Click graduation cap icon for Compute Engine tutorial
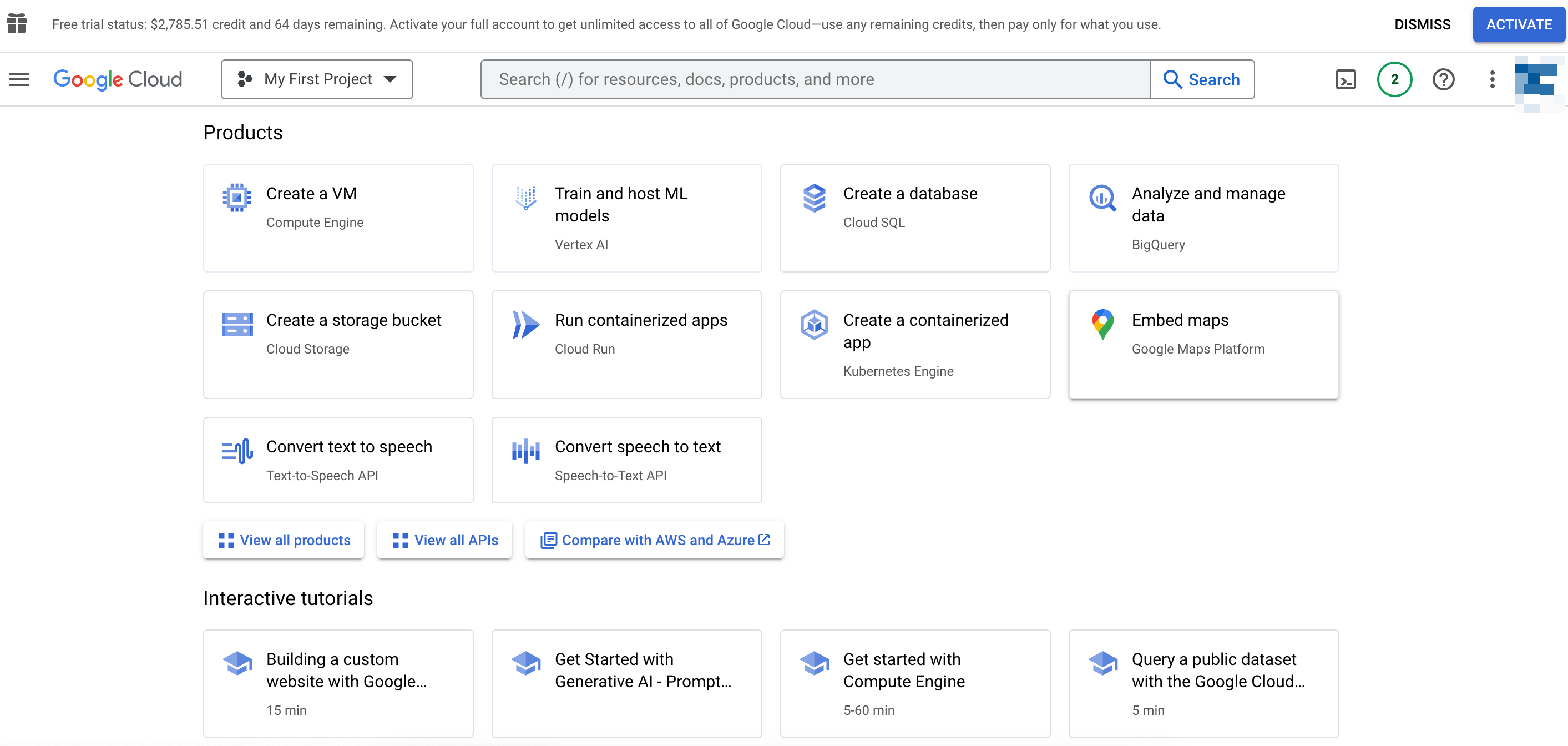The width and height of the screenshot is (1568, 746). (x=814, y=663)
